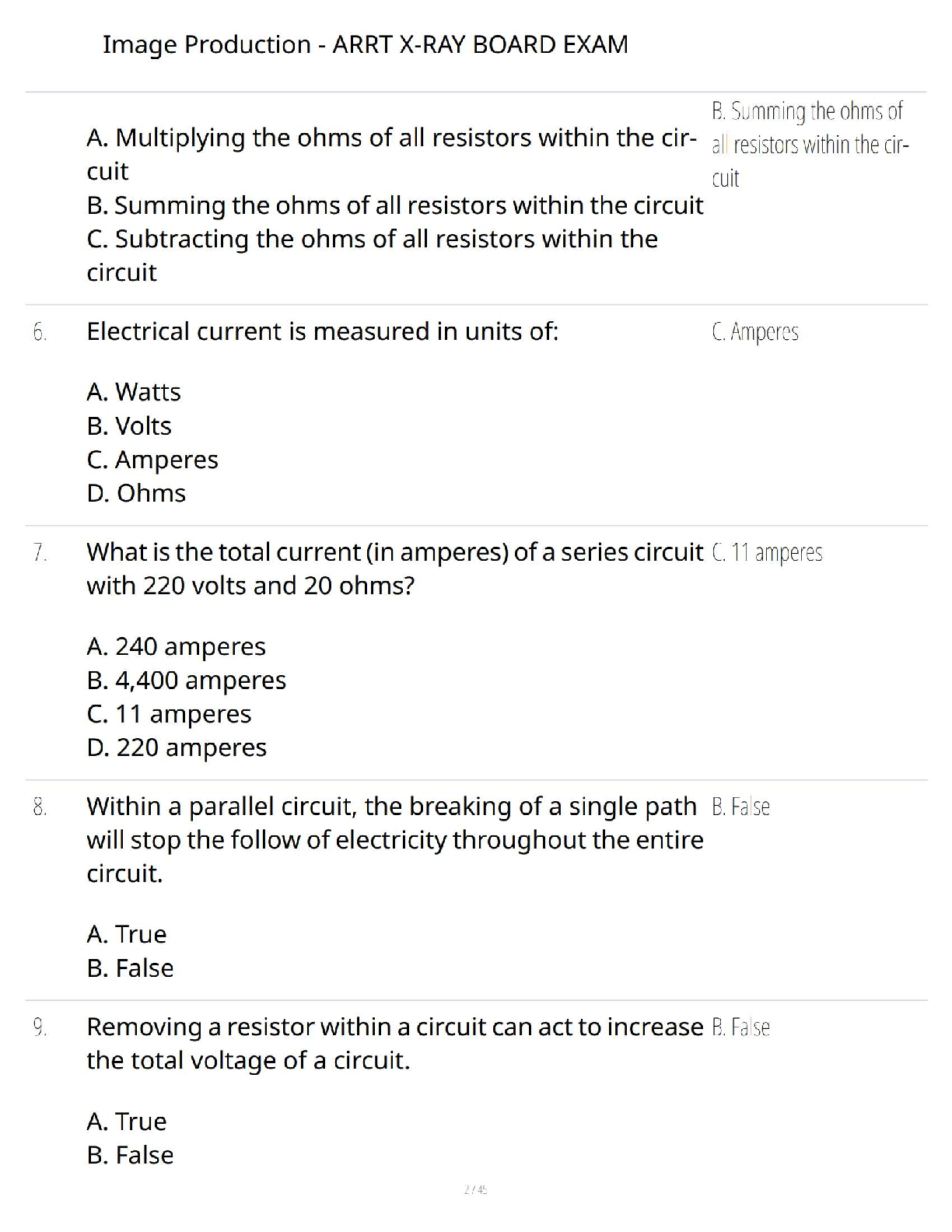The width and height of the screenshot is (952, 1232).
Task: Select B. False under removing a resistor question
Action: point(130,1155)
